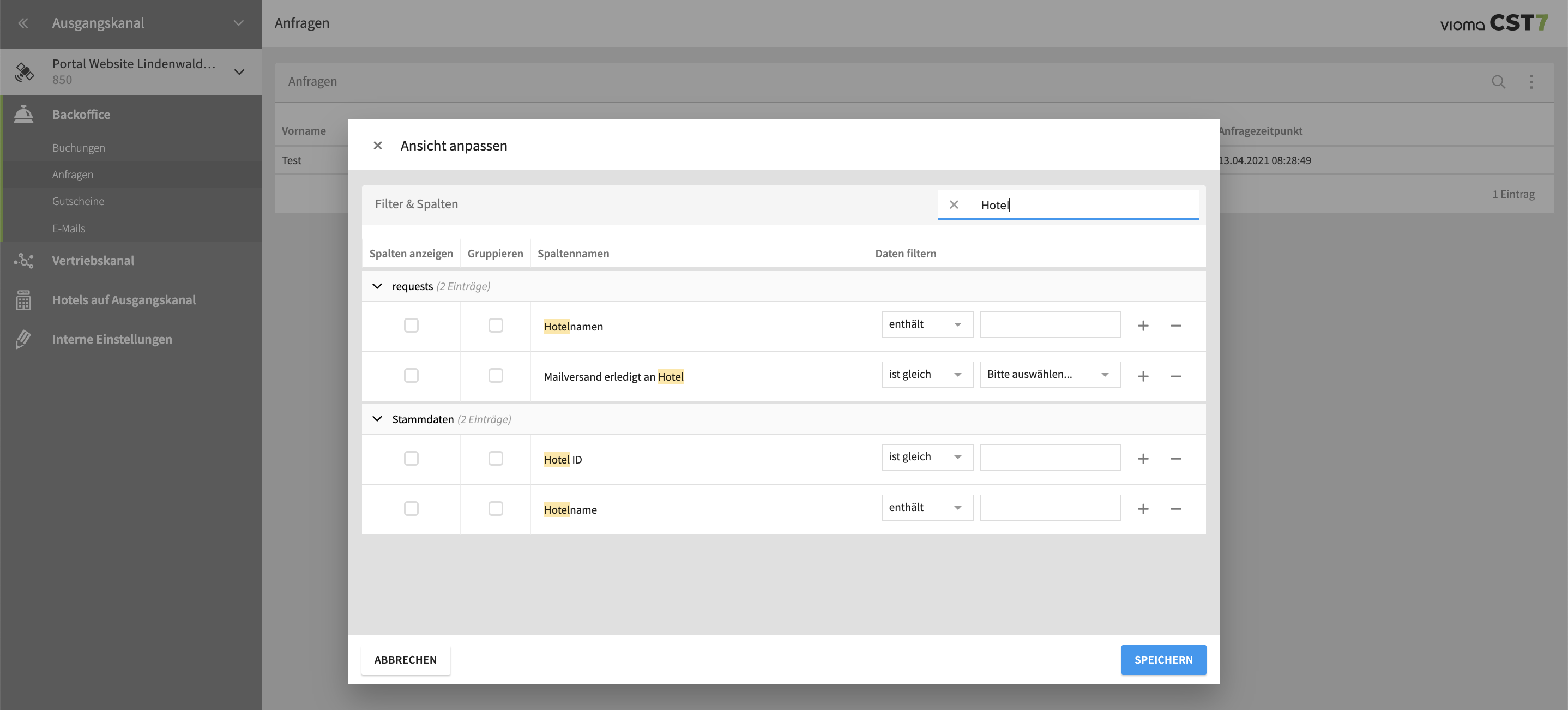1568x710 pixels.
Task: Check Gruppieren for Hotelnamen
Action: 496,325
